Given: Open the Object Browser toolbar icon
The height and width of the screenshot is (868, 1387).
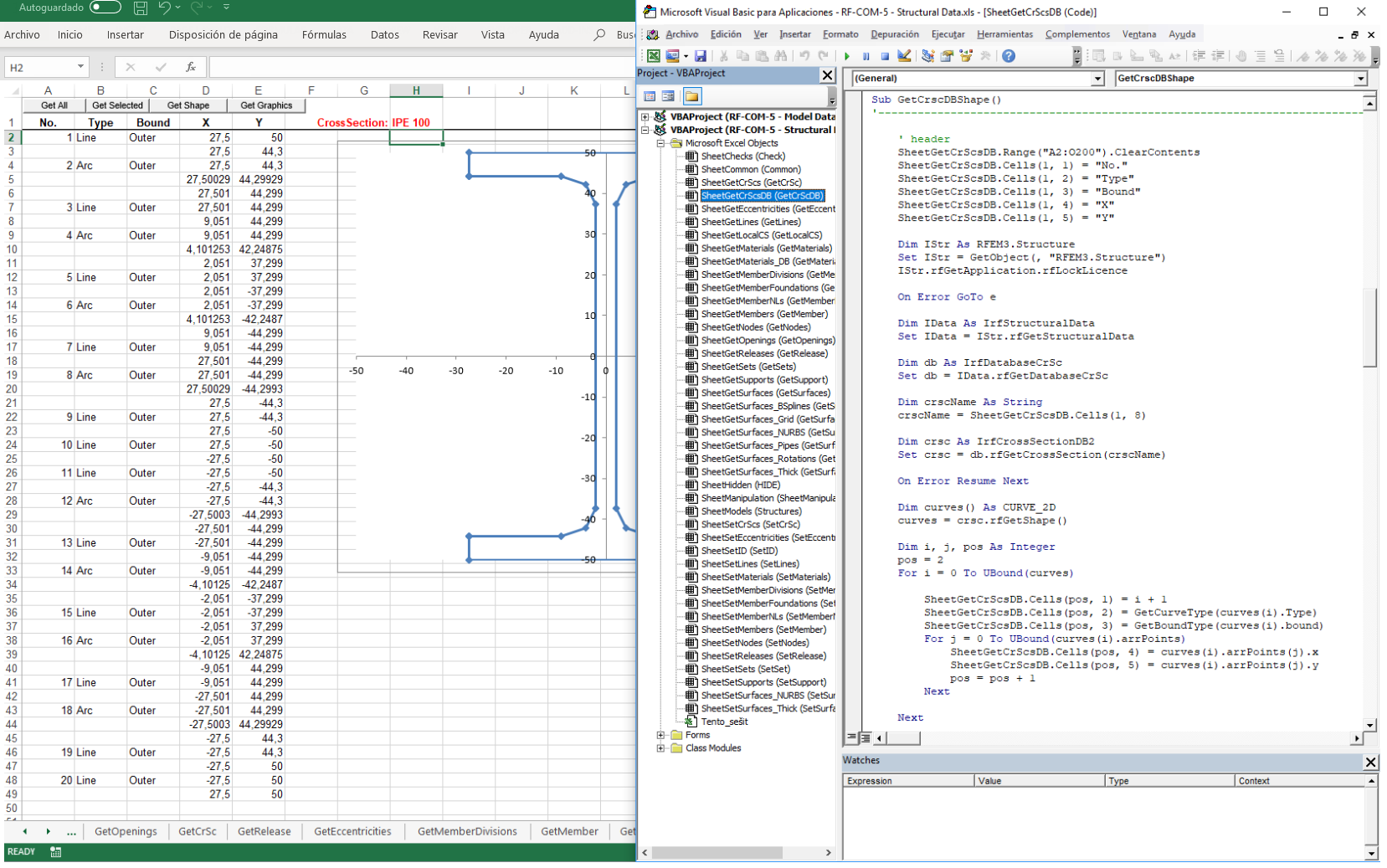Looking at the screenshot, I should click(x=967, y=56).
